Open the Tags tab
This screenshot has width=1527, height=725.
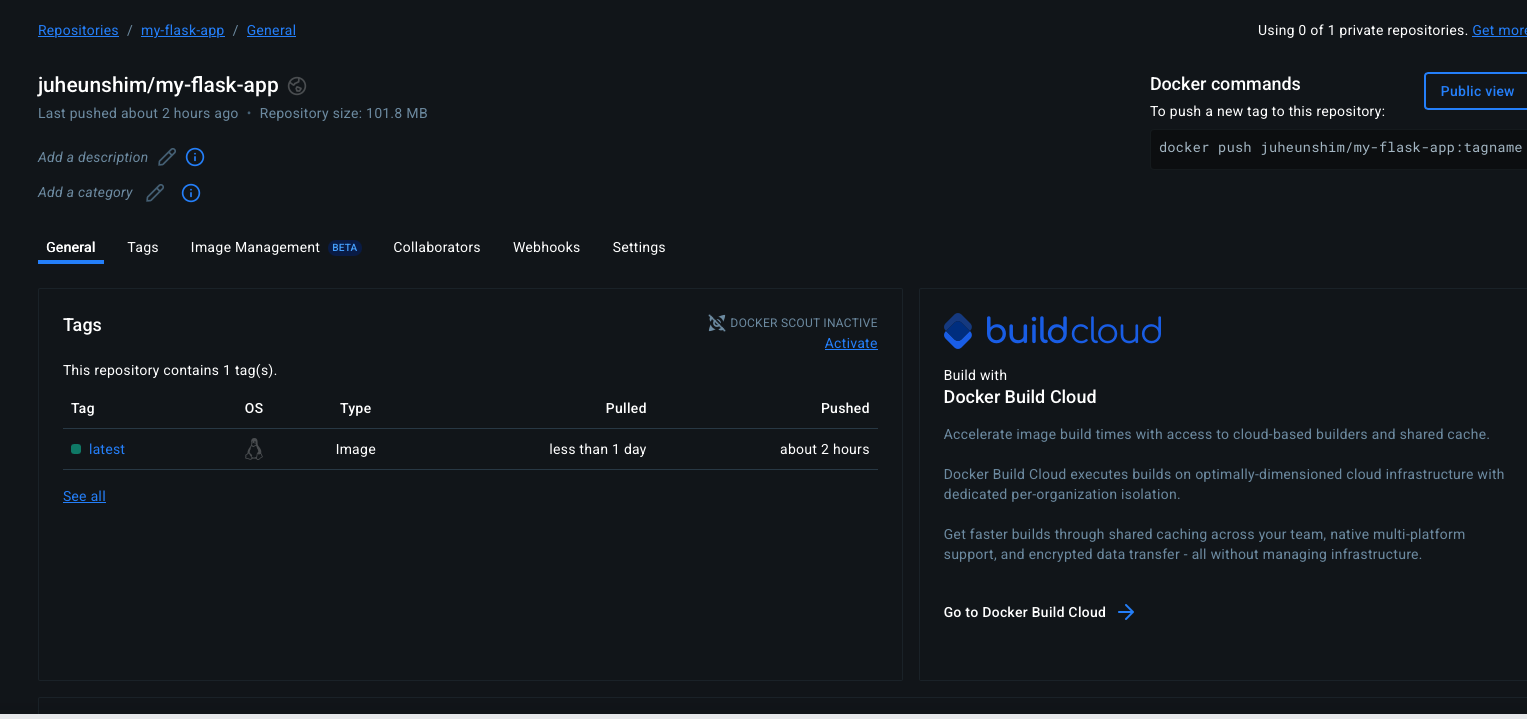[143, 247]
